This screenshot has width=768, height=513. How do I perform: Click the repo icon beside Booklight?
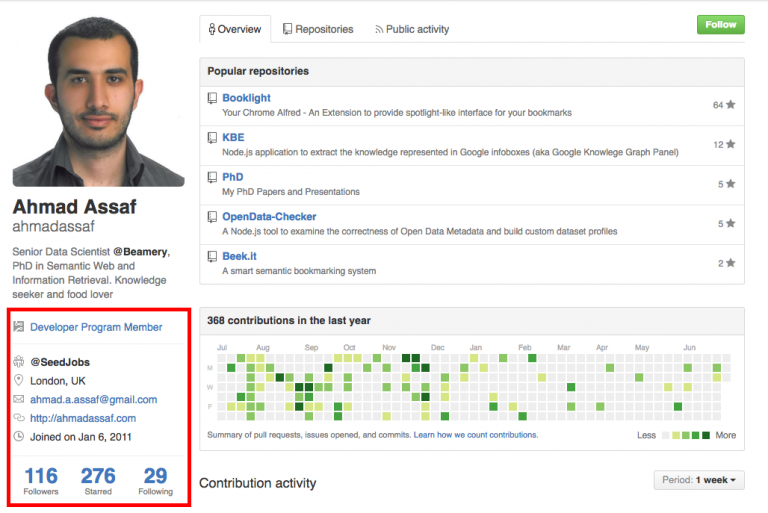(212, 98)
